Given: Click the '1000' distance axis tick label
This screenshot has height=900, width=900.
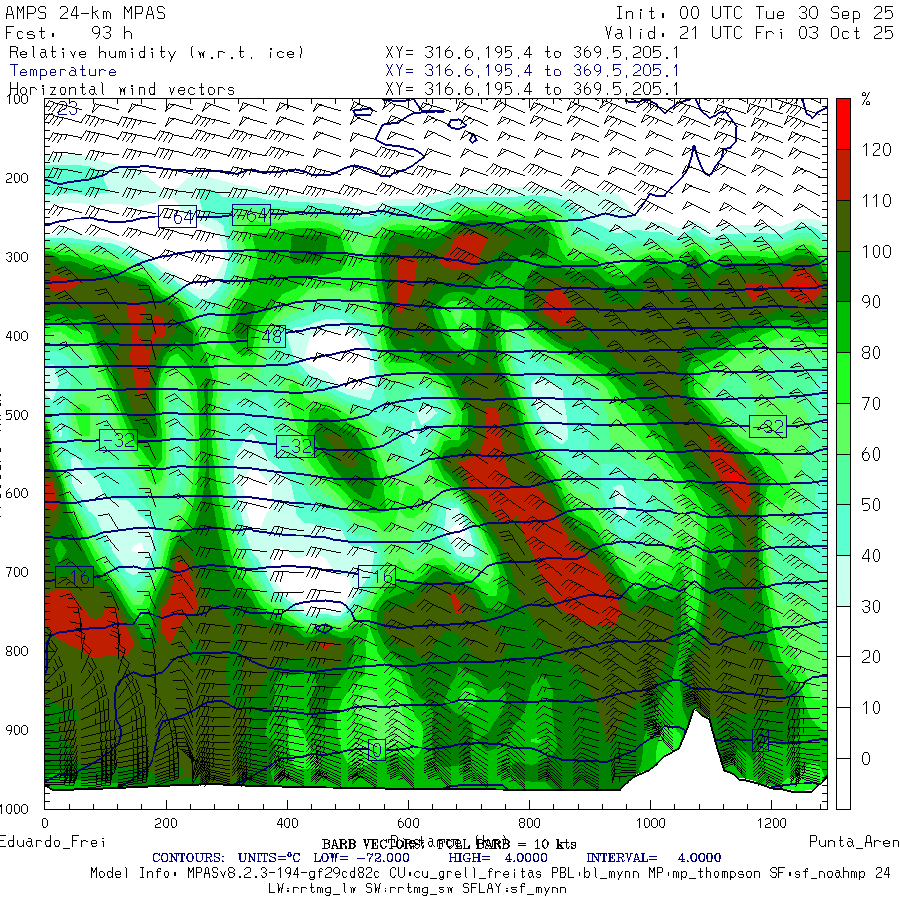Looking at the screenshot, I should click(650, 823).
